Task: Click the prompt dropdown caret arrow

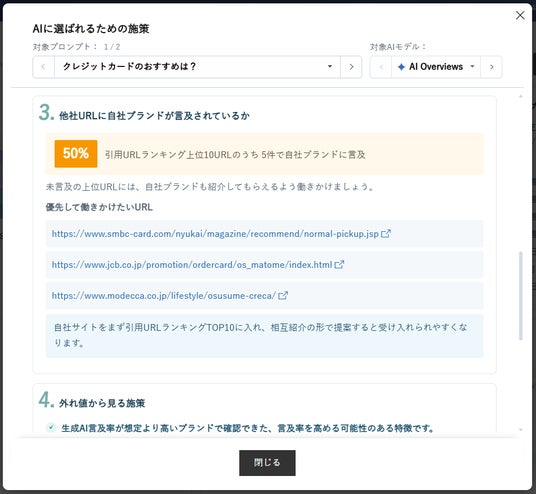Action: (x=330, y=66)
